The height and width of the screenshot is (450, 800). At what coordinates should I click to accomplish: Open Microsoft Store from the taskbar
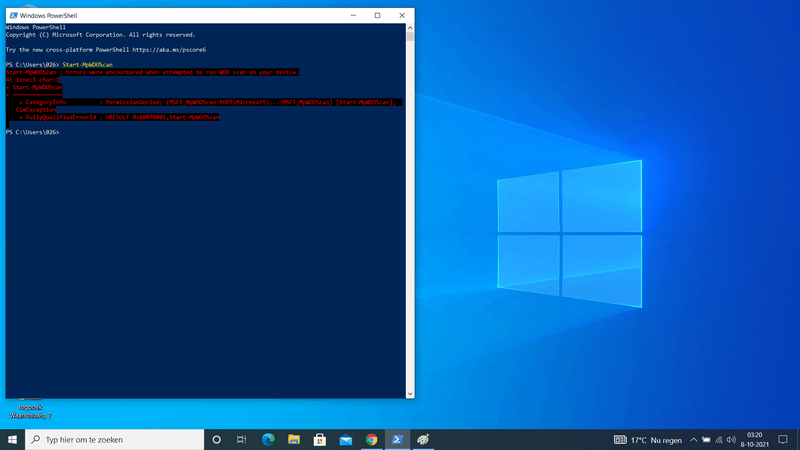320,439
